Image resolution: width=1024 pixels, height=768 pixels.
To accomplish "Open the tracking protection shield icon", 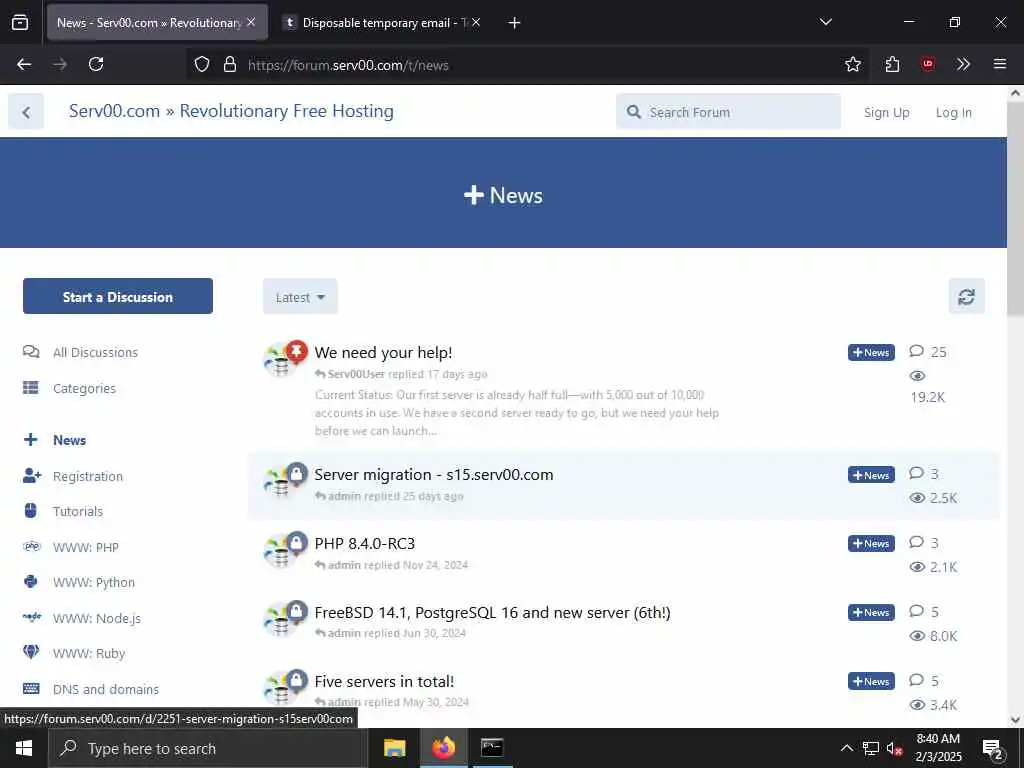I will [x=202, y=64].
